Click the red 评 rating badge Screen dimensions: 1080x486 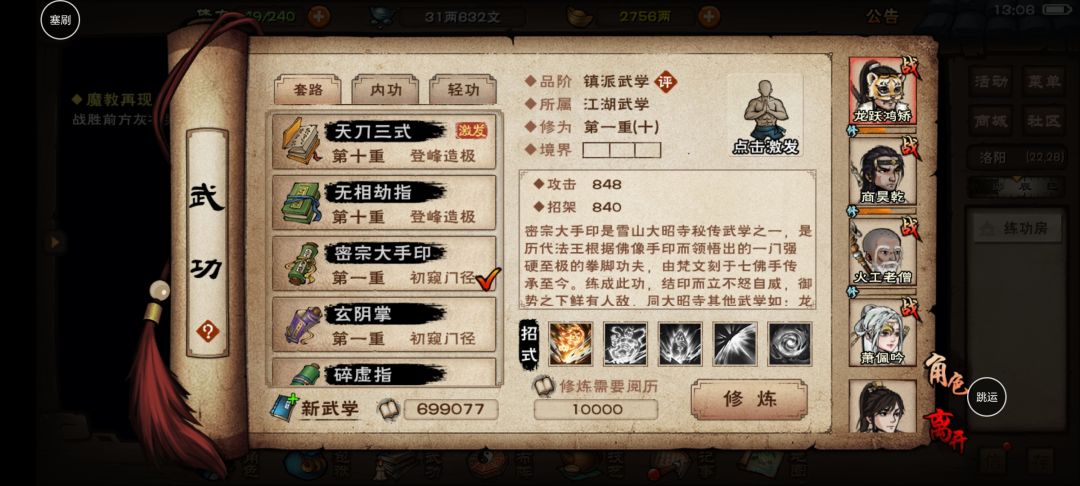pos(665,82)
